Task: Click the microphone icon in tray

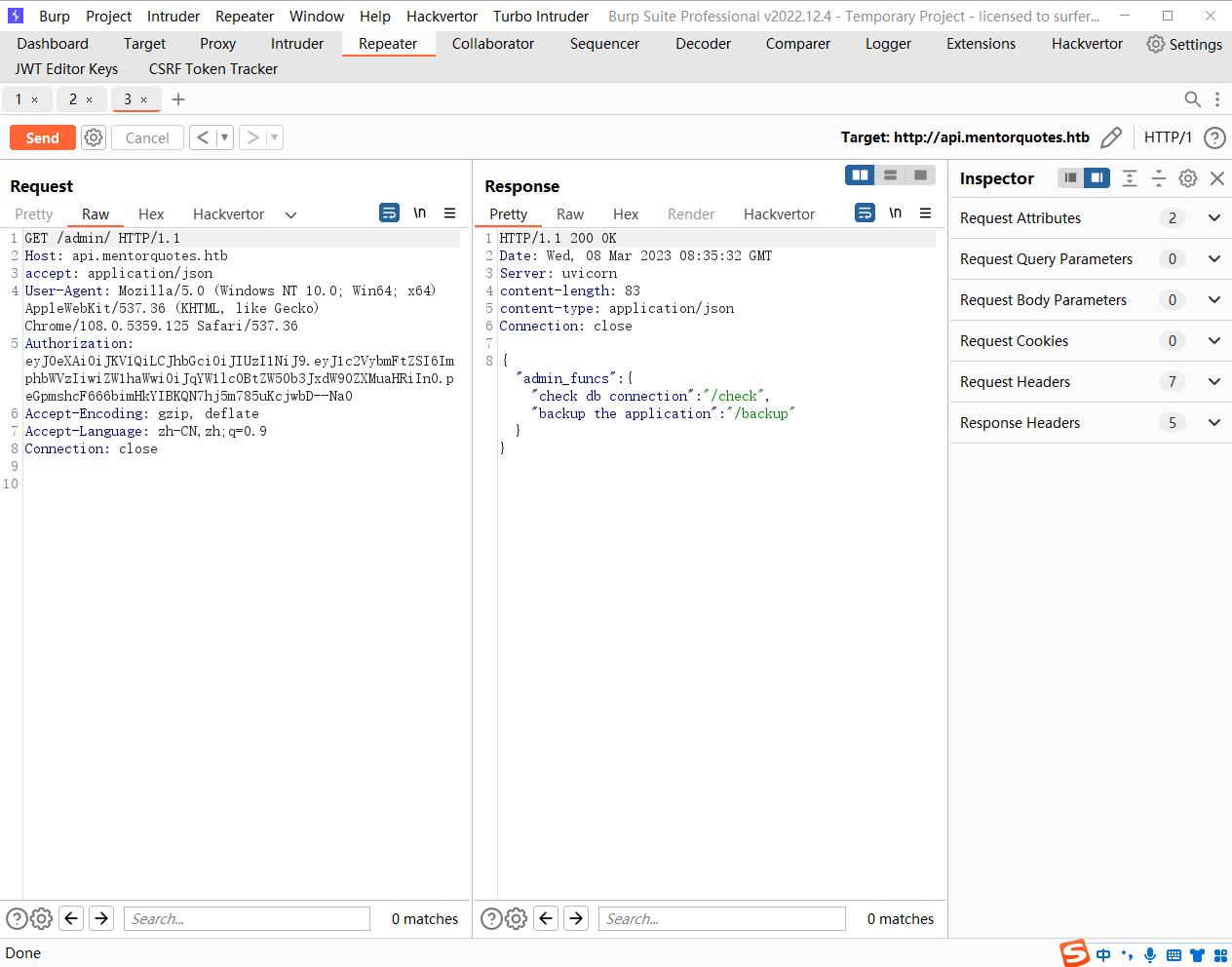Action: coord(1150,955)
